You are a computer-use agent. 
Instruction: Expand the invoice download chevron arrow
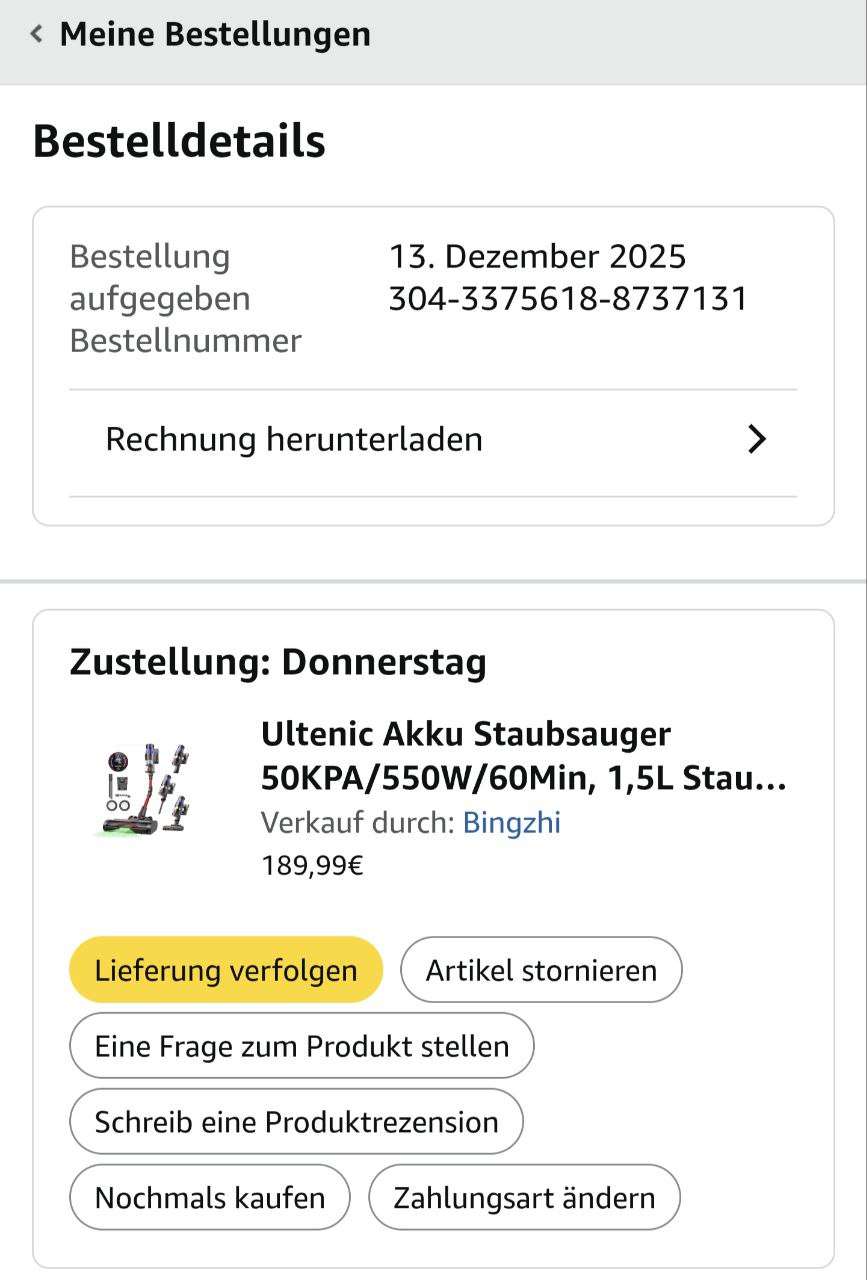click(758, 439)
